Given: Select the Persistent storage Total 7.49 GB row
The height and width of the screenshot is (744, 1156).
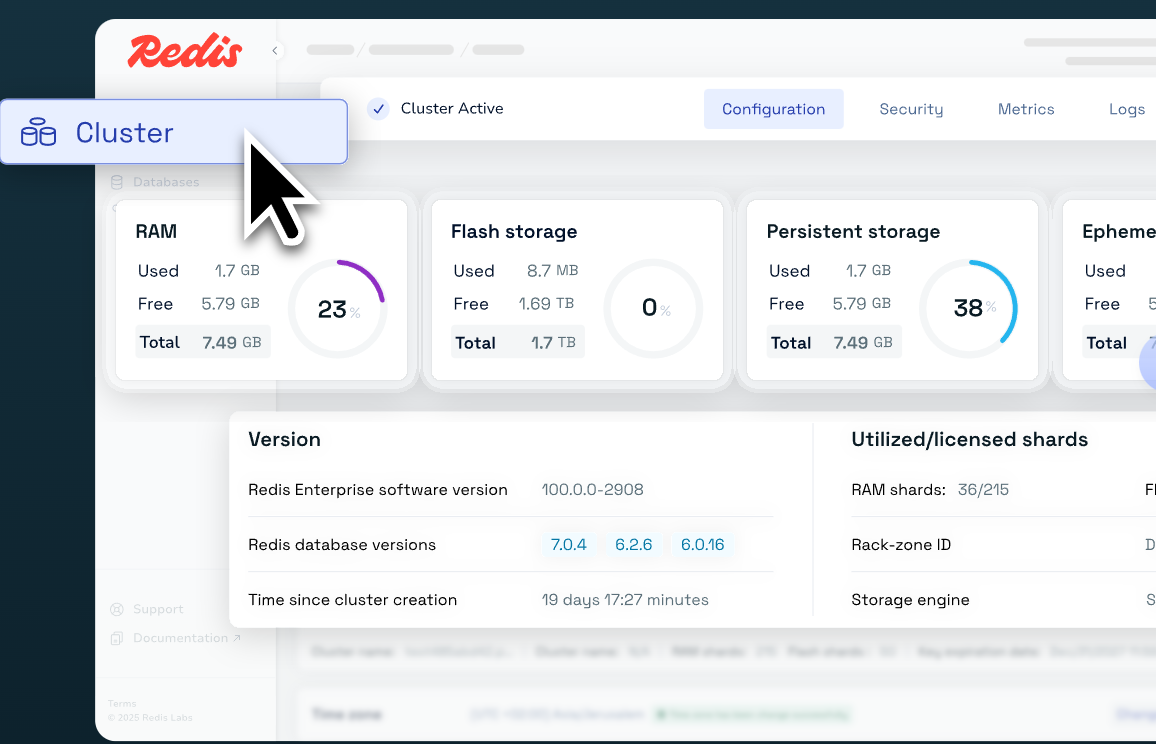Looking at the screenshot, I should pos(834,342).
